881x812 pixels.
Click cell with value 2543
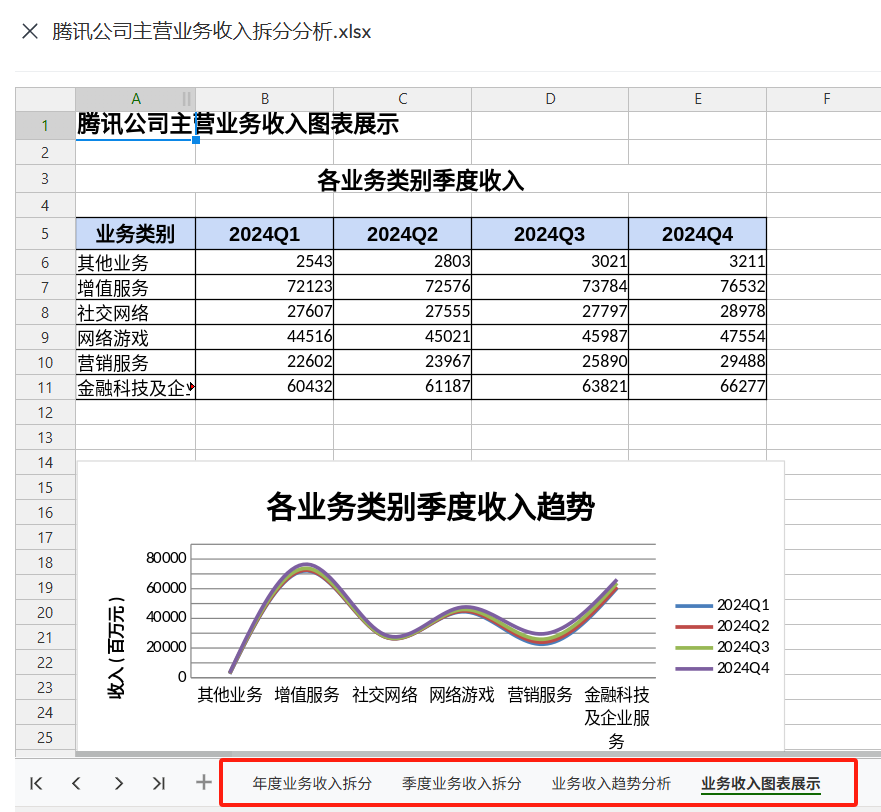(265, 262)
